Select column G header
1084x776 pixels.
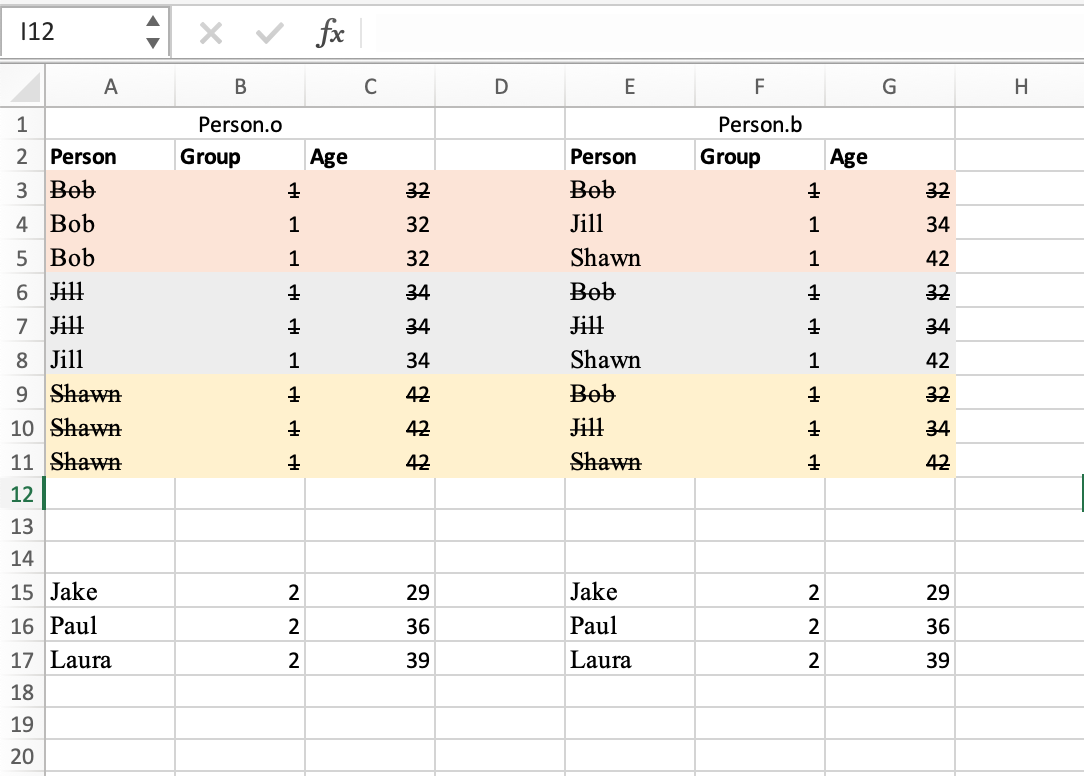(x=890, y=86)
